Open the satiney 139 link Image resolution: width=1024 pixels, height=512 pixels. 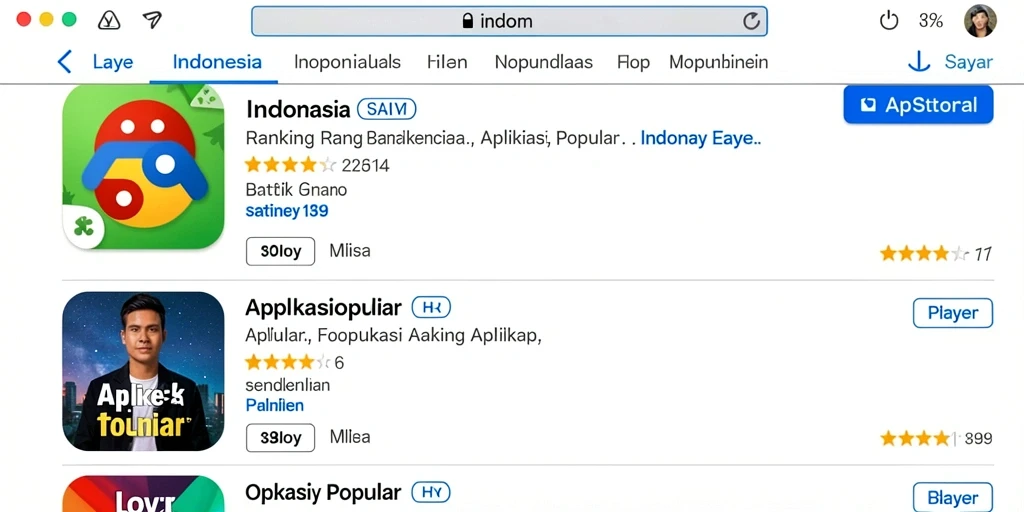pos(287,211)
